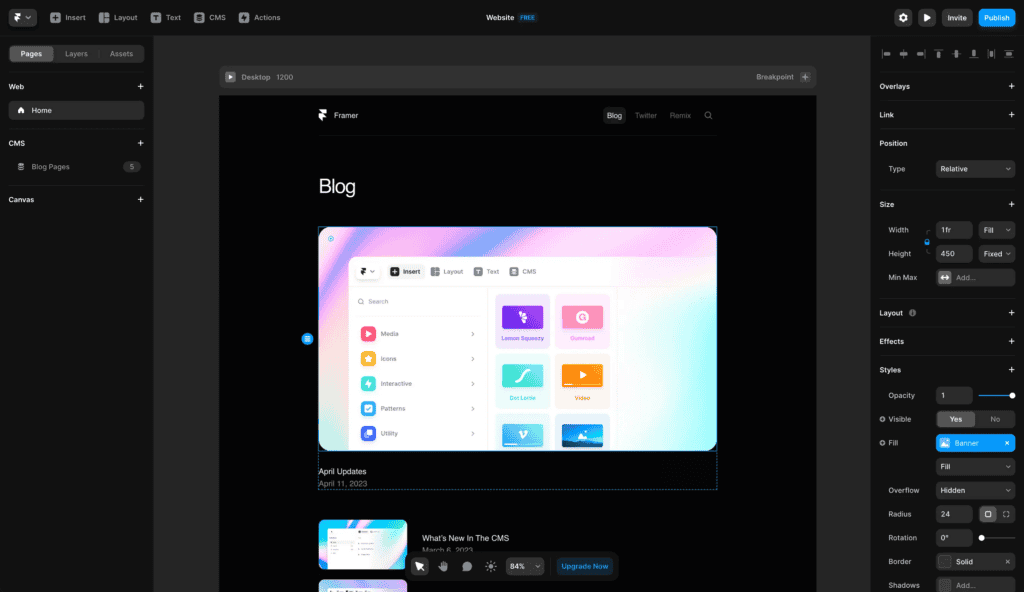Screen dimensions: 1024x592
Task: Select the comment tool
Action: [467, 567]
